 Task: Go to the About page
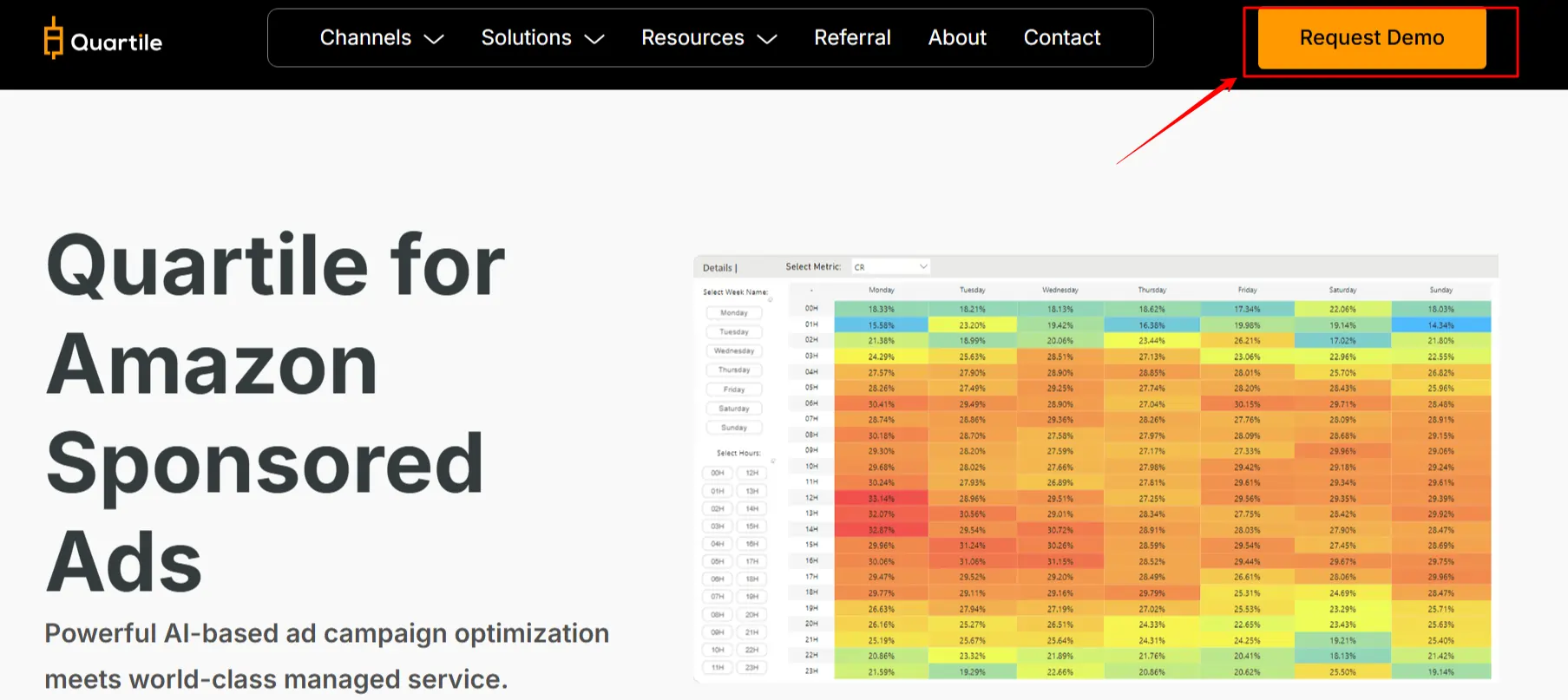tap(957, 38)
